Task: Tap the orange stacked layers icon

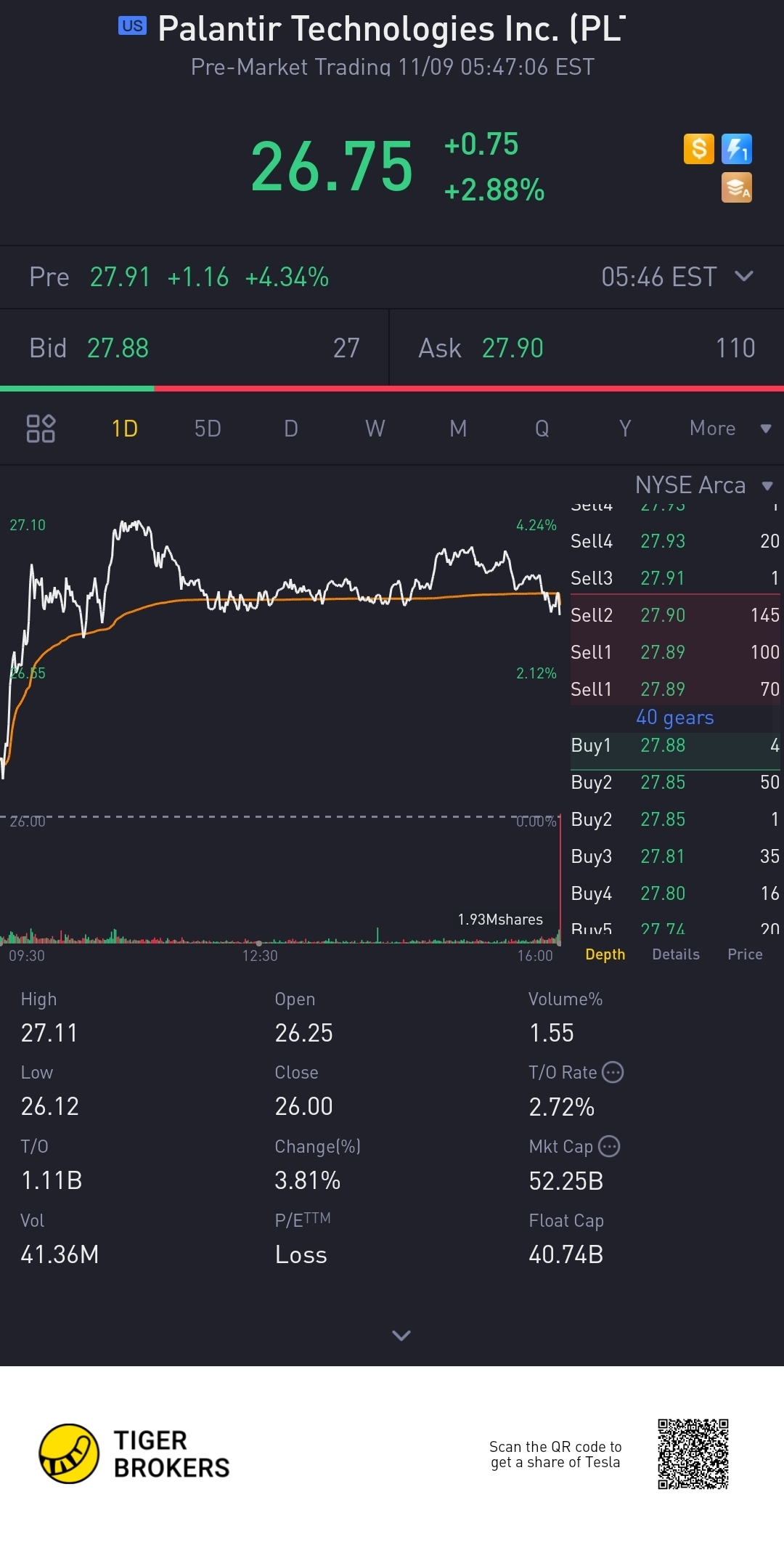Action: pyautogui.click(x=737, y=187)
